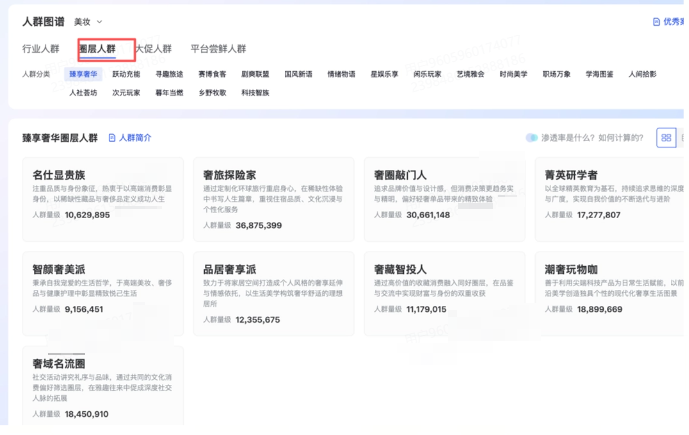Switch to the 大促人群 tab
This screenshot has width=689, height=435.
(153, 49)
